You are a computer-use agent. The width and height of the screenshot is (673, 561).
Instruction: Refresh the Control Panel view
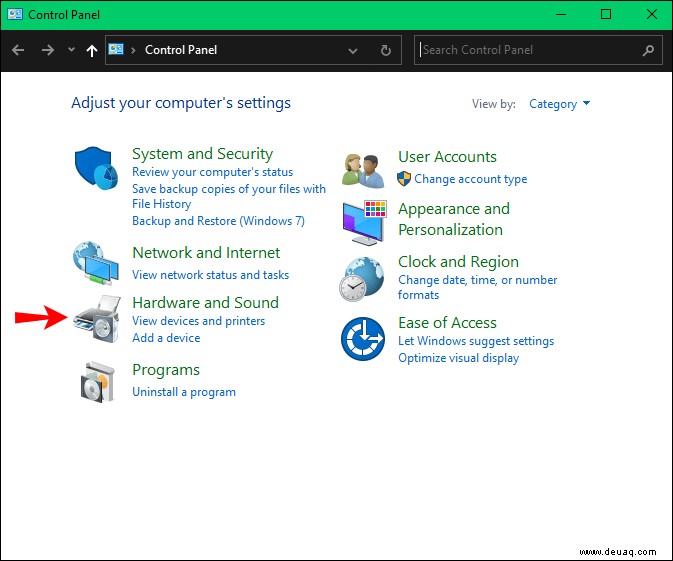click(x=385, y=50)
